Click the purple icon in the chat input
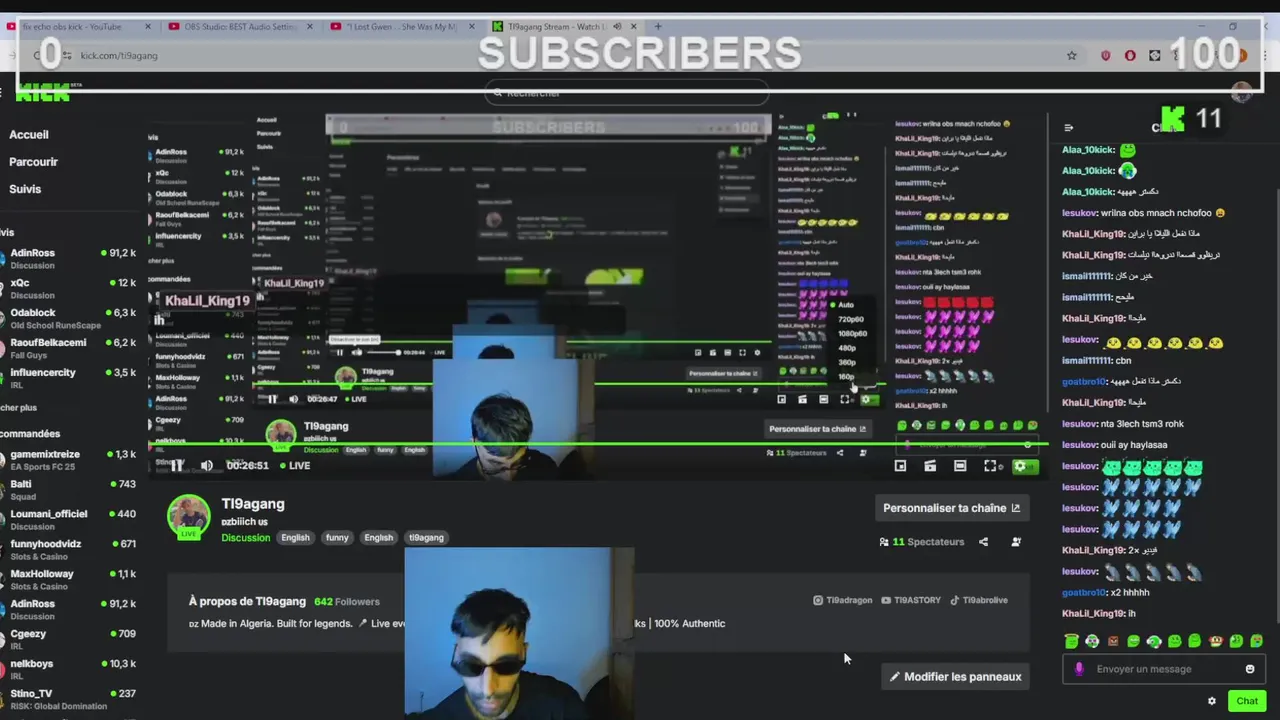The width and height of the screenshot is (1280, 720). point(1078,669)
